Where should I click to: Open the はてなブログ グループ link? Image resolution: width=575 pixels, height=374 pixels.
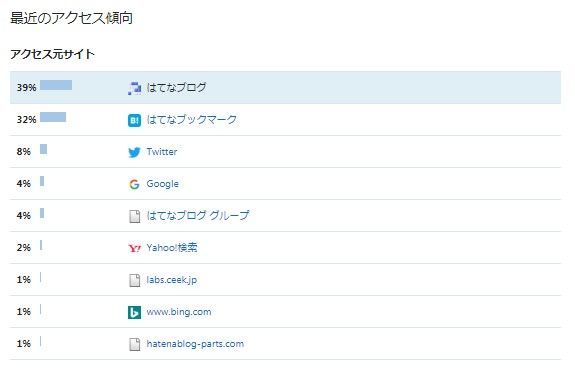[x=198, y=215]
